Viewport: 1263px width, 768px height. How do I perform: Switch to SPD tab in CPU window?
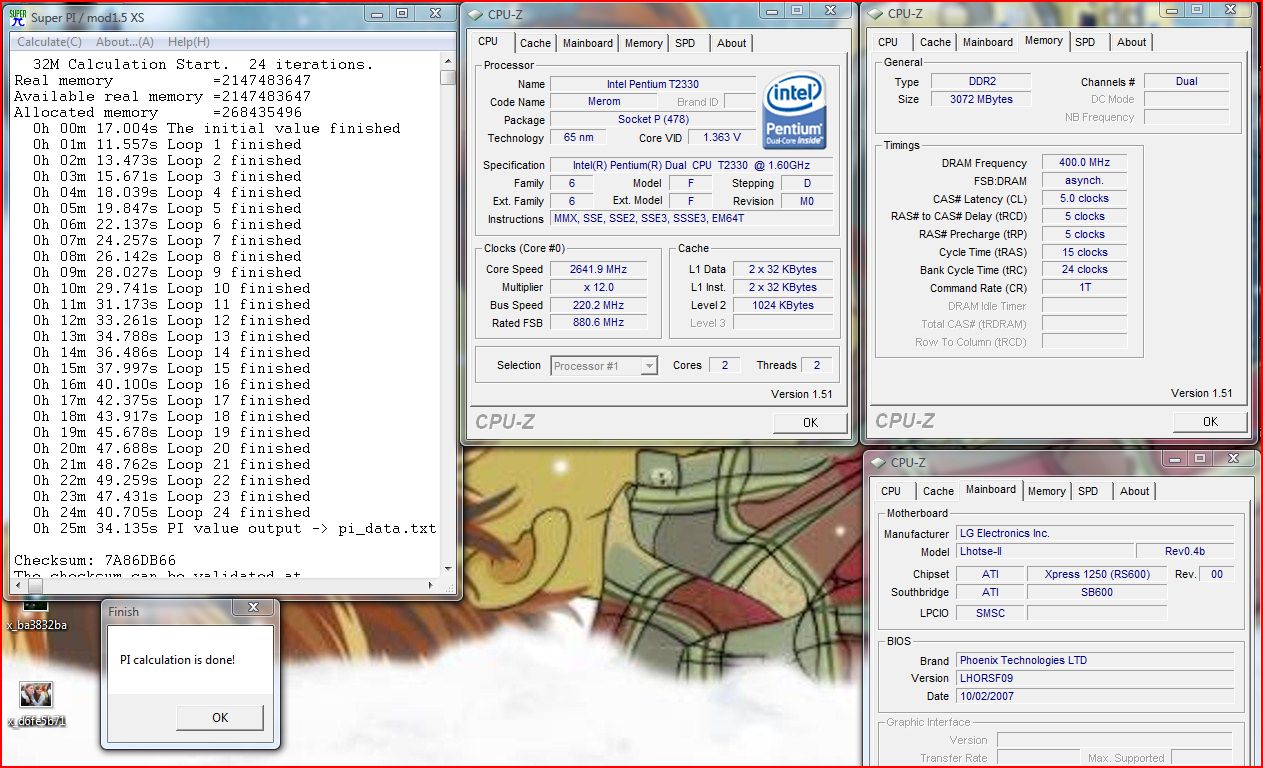[x=685, y=43]
